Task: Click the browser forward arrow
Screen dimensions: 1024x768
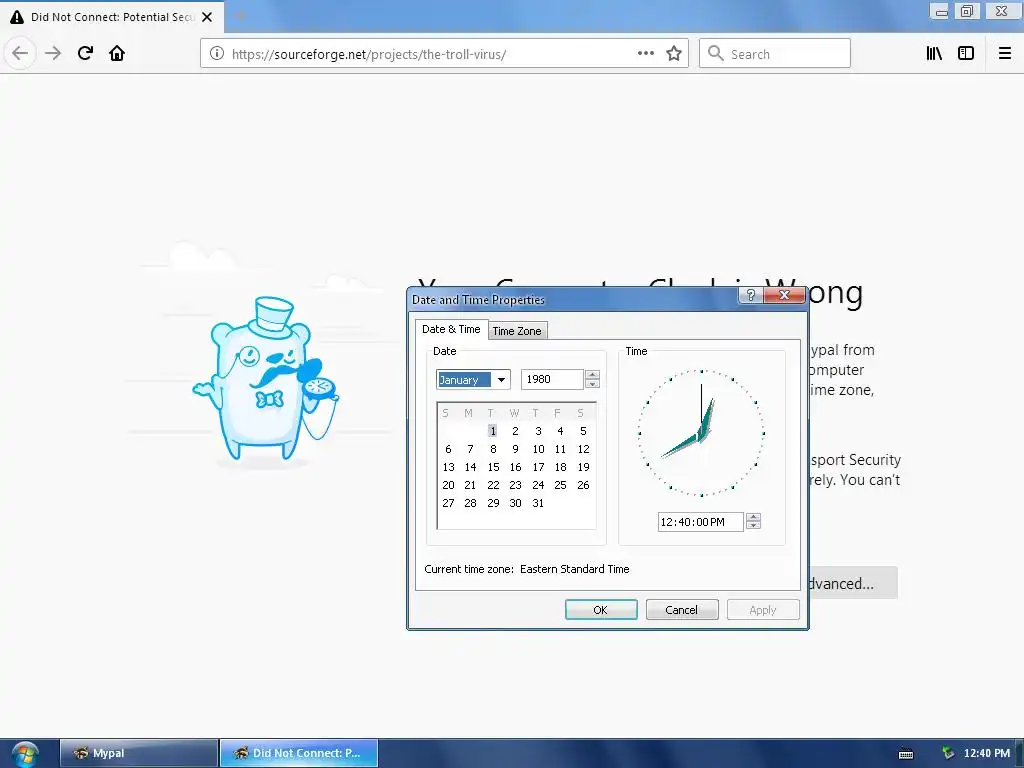Action: (x=53, y=53)
